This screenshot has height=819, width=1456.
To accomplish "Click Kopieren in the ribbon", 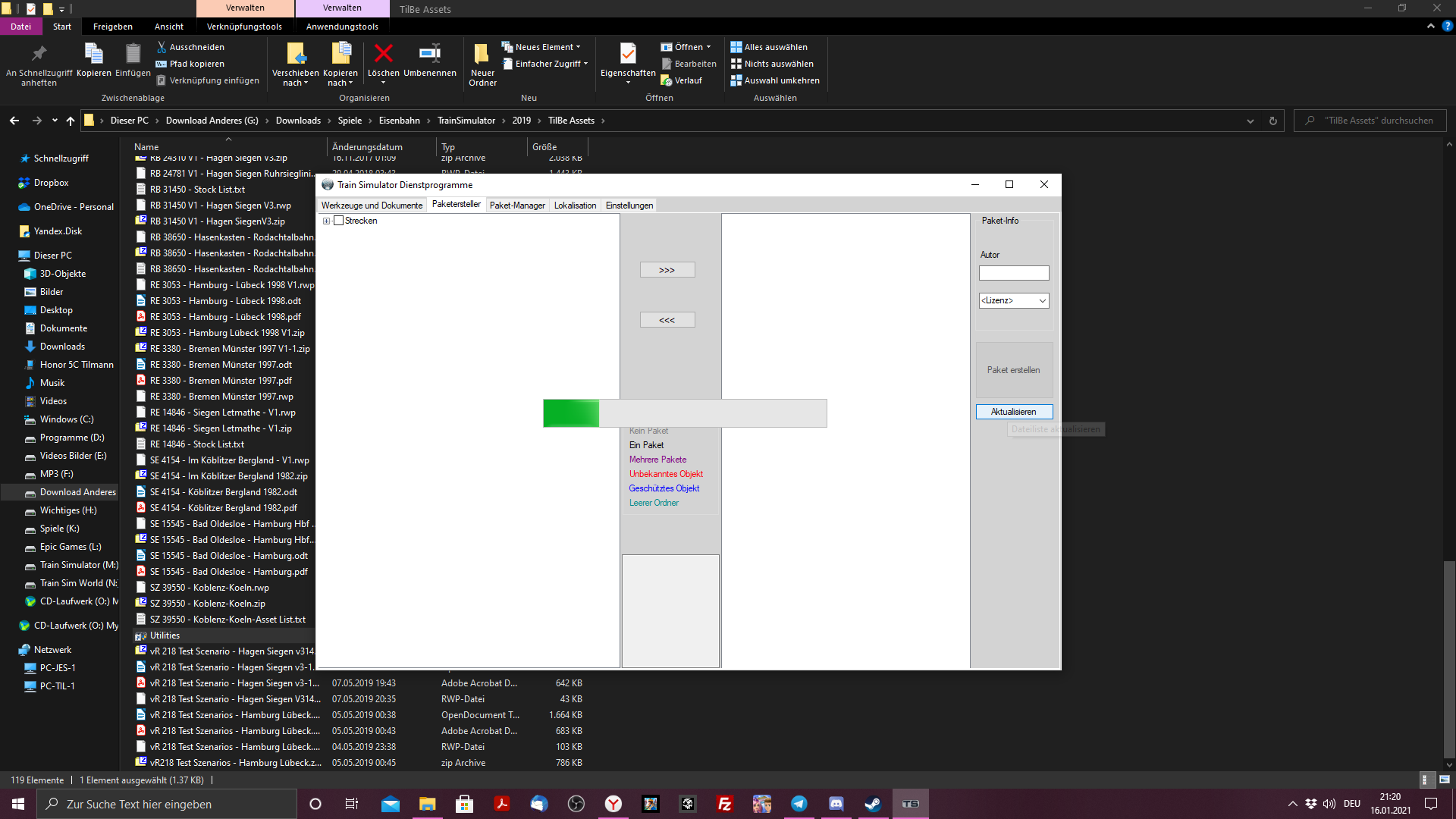I will tap(94, 61).
